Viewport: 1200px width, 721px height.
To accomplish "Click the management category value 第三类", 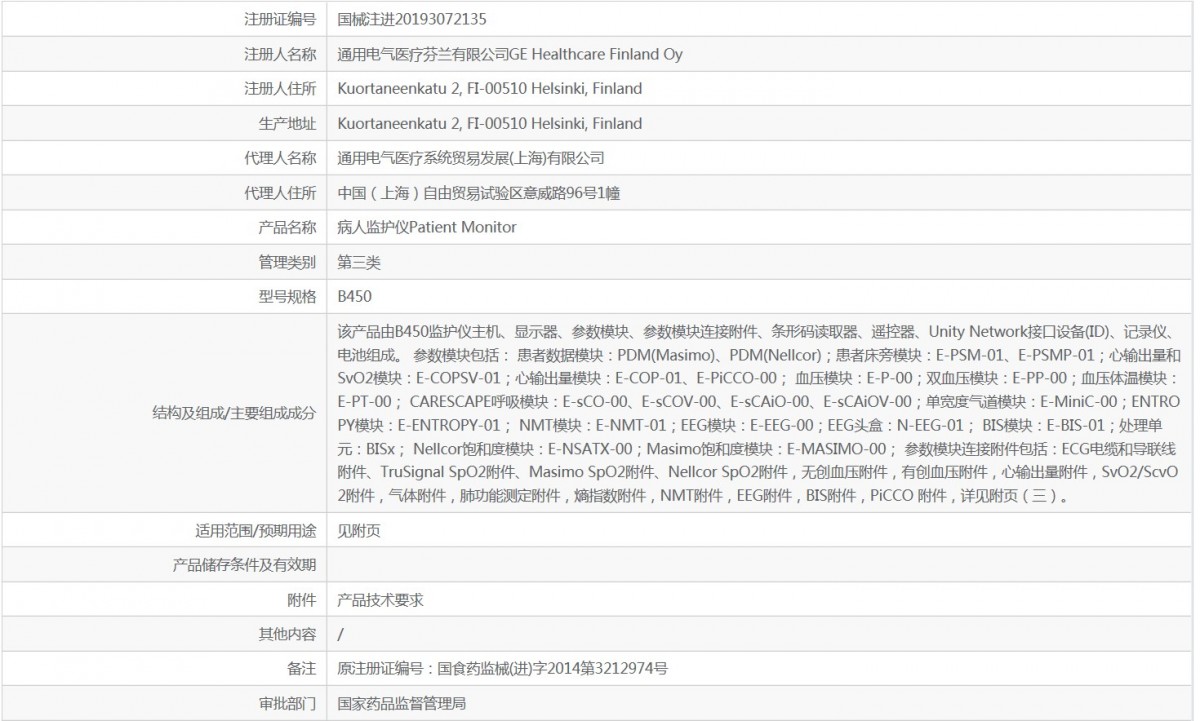I will click(359, 262).
